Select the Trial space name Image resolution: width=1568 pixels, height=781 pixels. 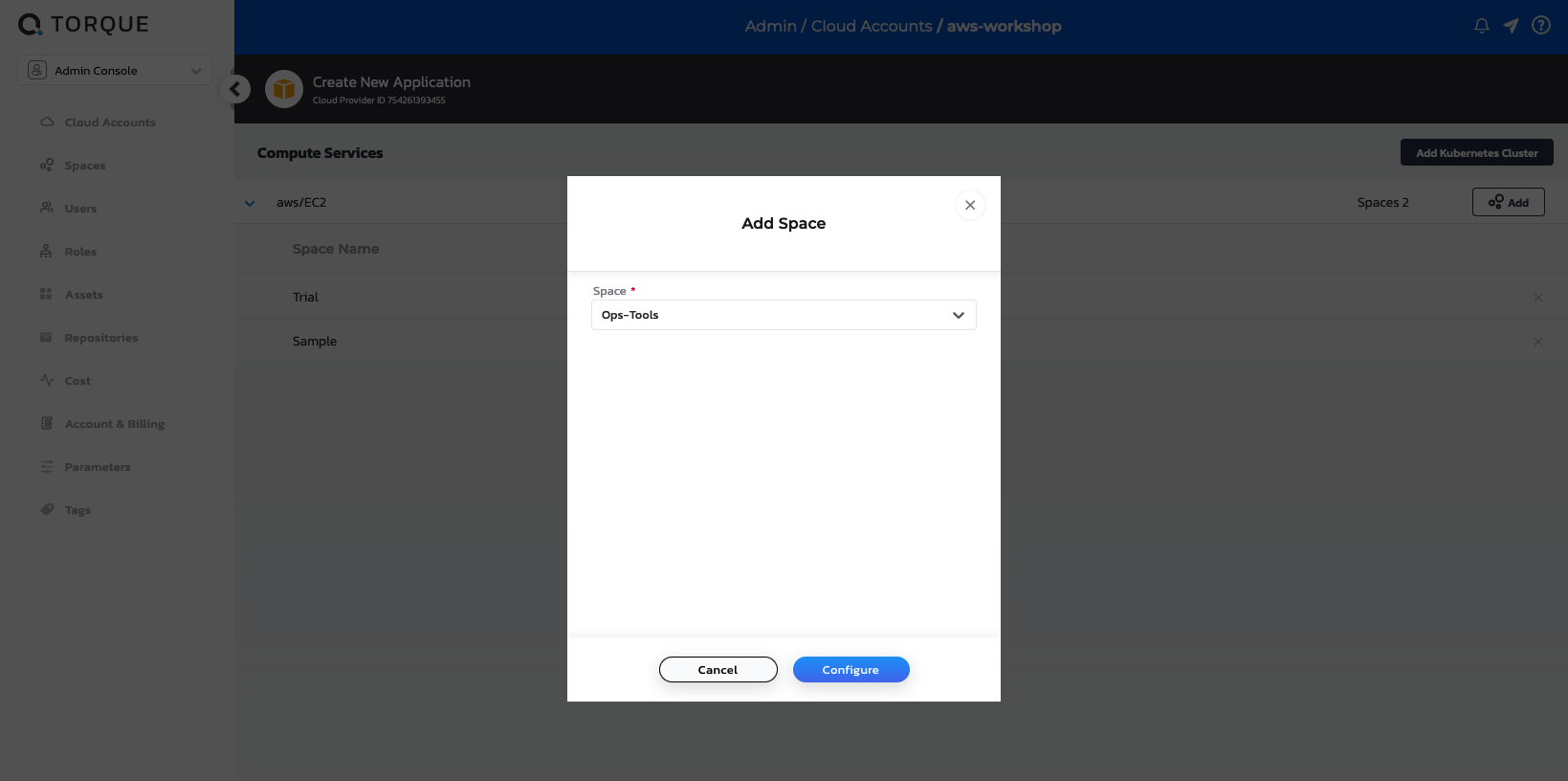pyautogui.click(x=305, y=298)
